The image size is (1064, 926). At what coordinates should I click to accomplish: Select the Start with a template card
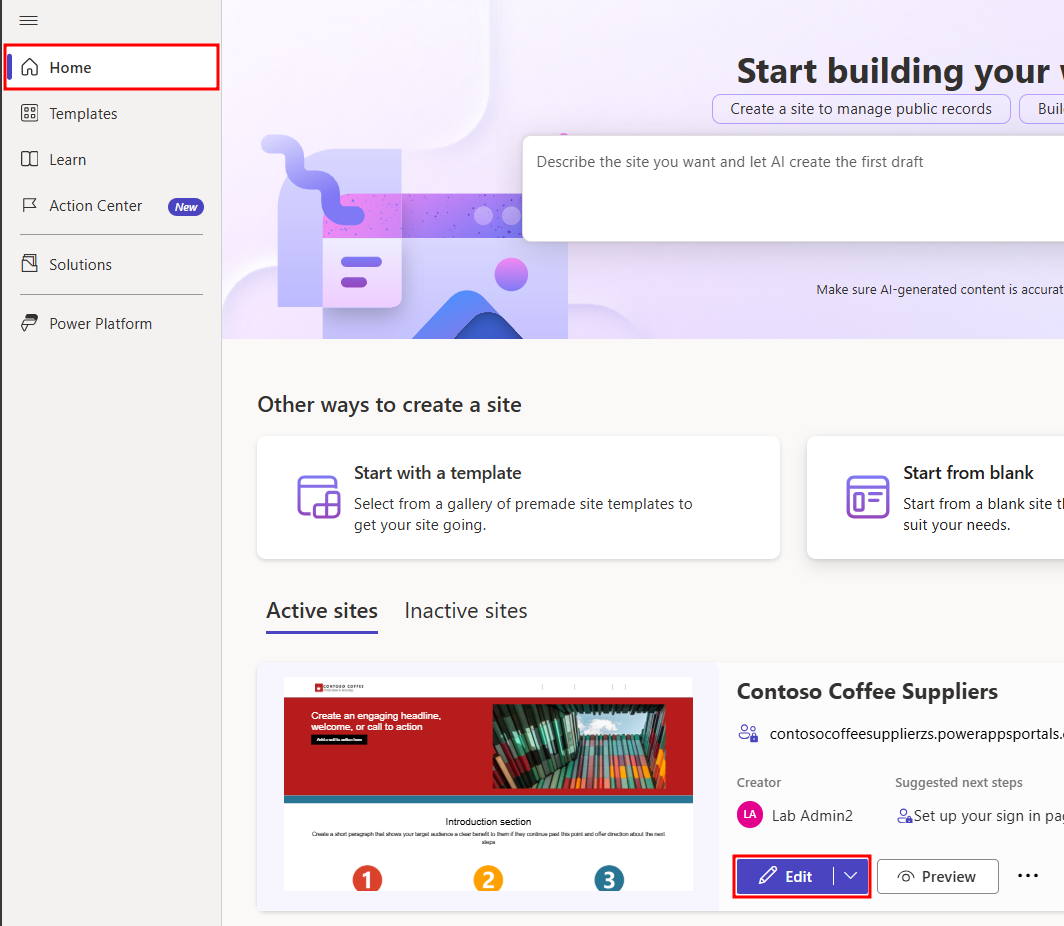518,498
